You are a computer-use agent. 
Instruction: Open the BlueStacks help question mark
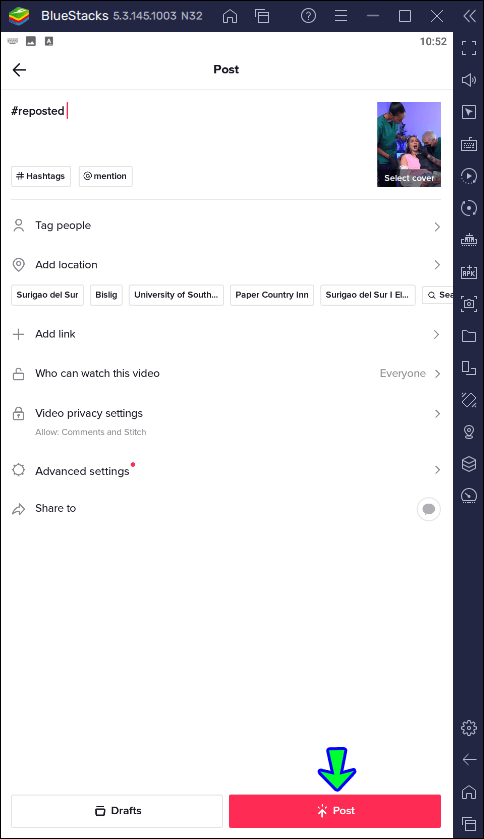[309, 16]
